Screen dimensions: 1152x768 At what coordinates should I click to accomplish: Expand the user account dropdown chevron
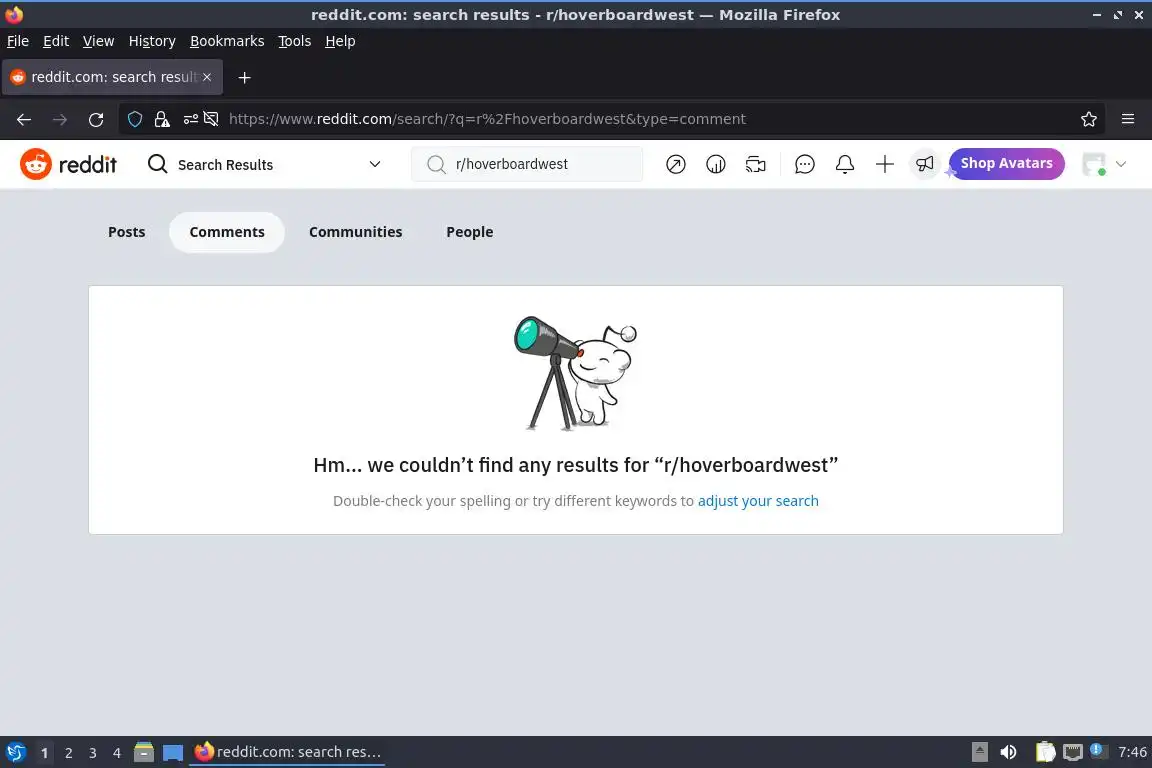(x=1121, y=164)
